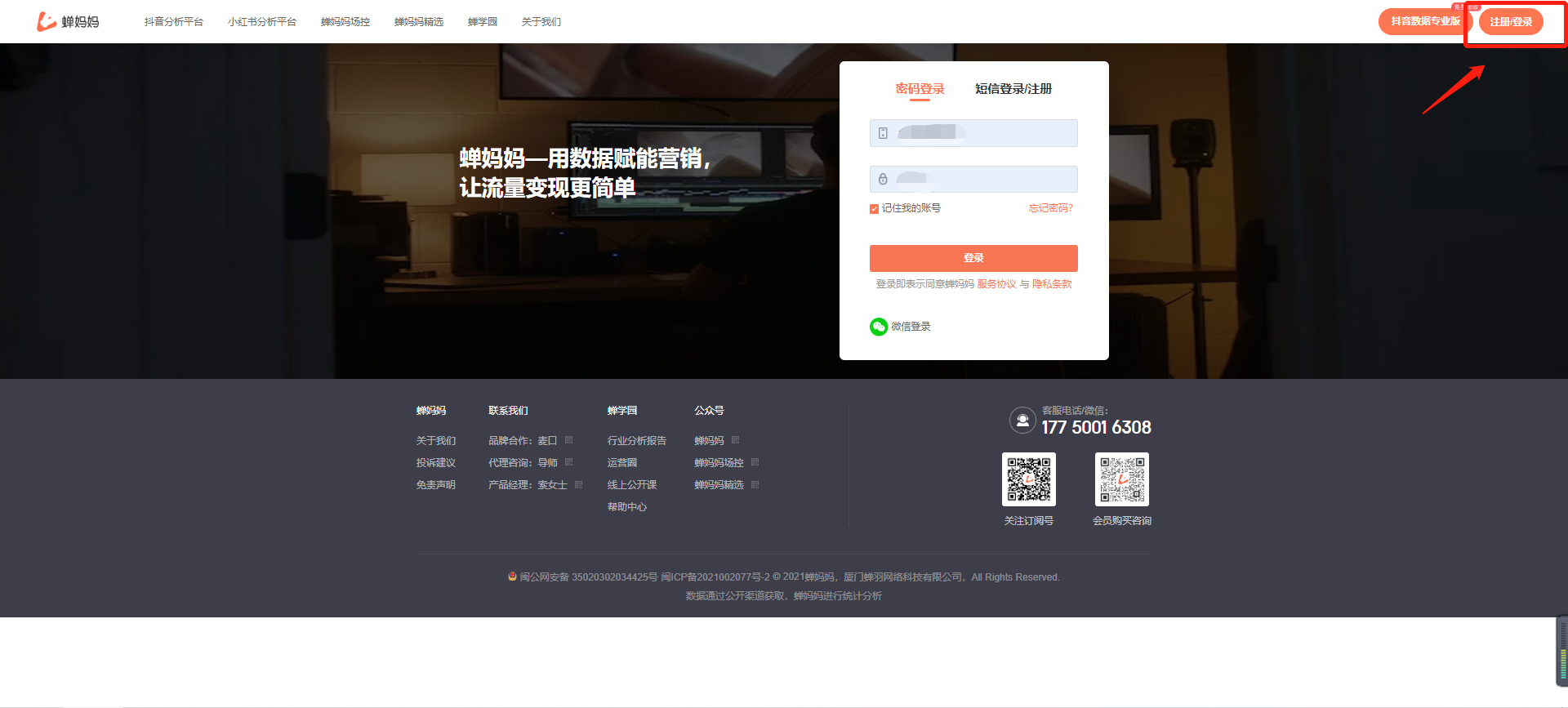This screenshot has height=708, width=1568.
Task: Click the 客服电话/微信 label
Action: (x=1075, y=411)
